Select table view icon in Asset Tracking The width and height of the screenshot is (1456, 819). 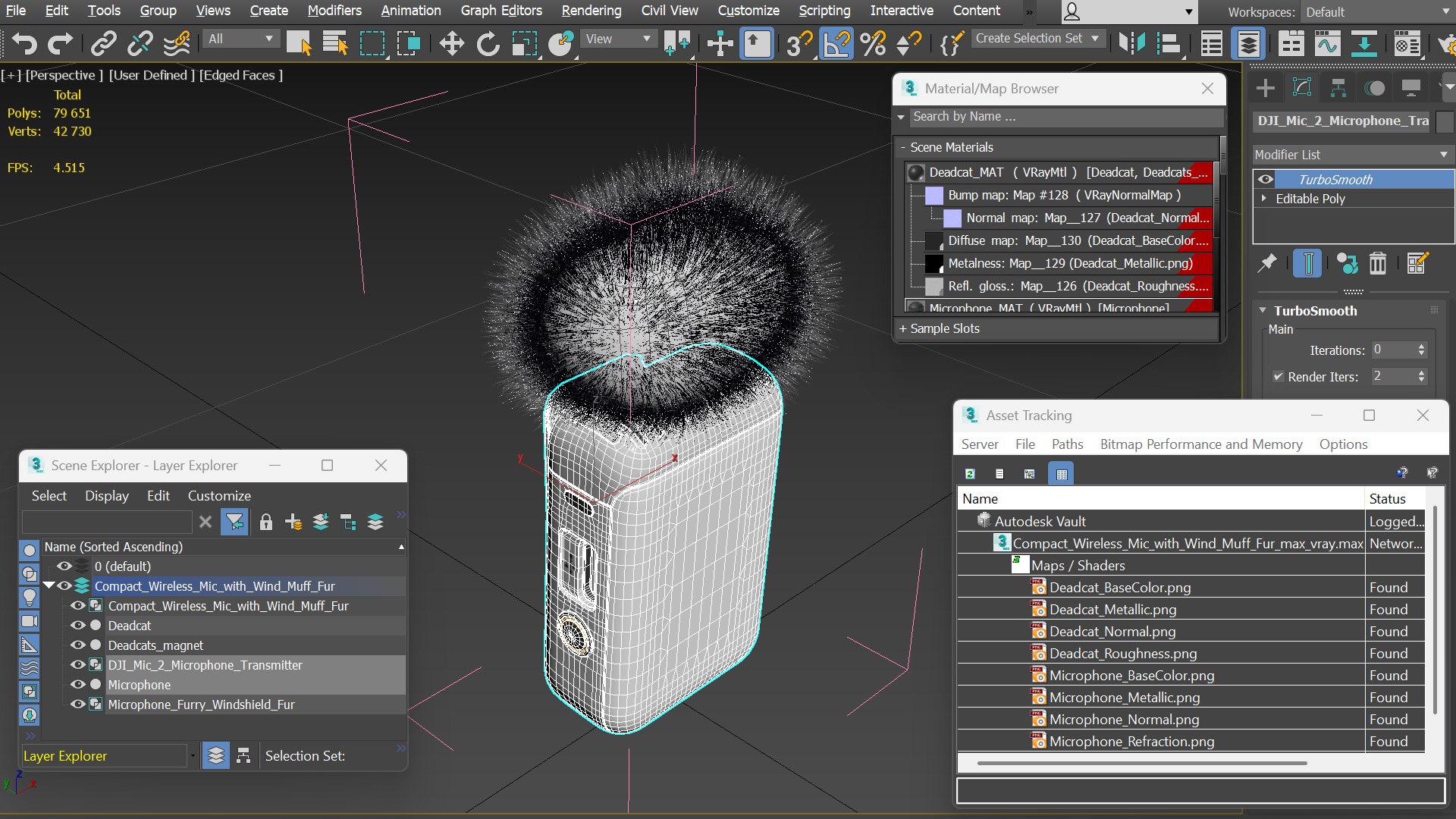click(x=1061, y=474)
